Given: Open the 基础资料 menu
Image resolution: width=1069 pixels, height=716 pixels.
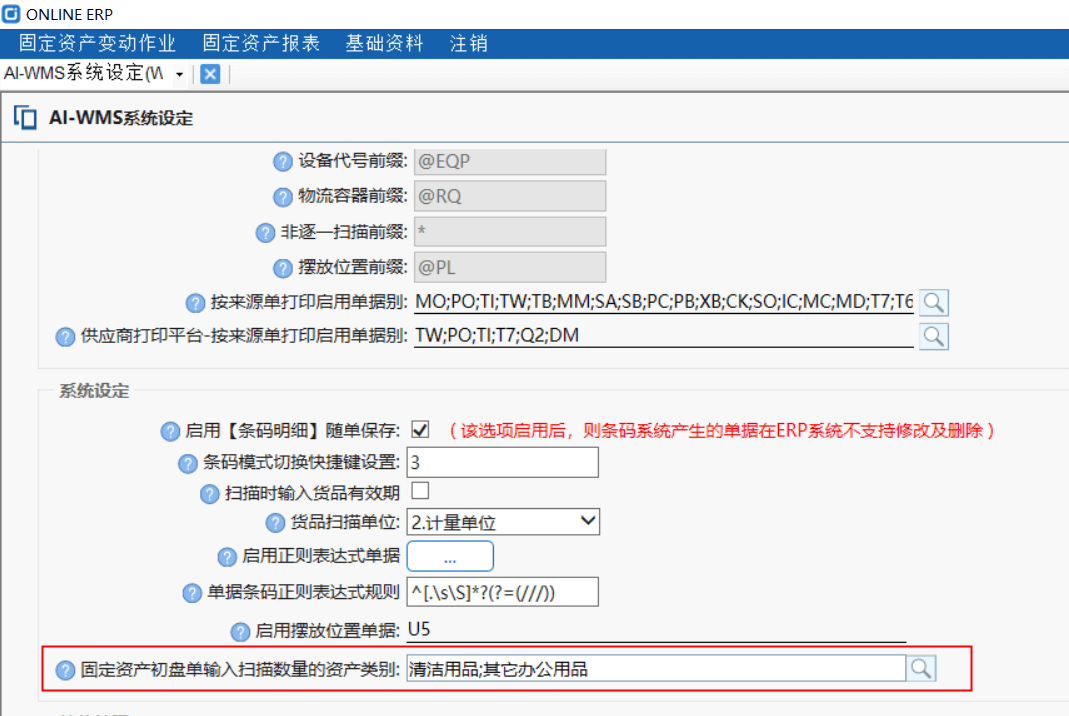Looking at the screenshot, I should point(385,44).
